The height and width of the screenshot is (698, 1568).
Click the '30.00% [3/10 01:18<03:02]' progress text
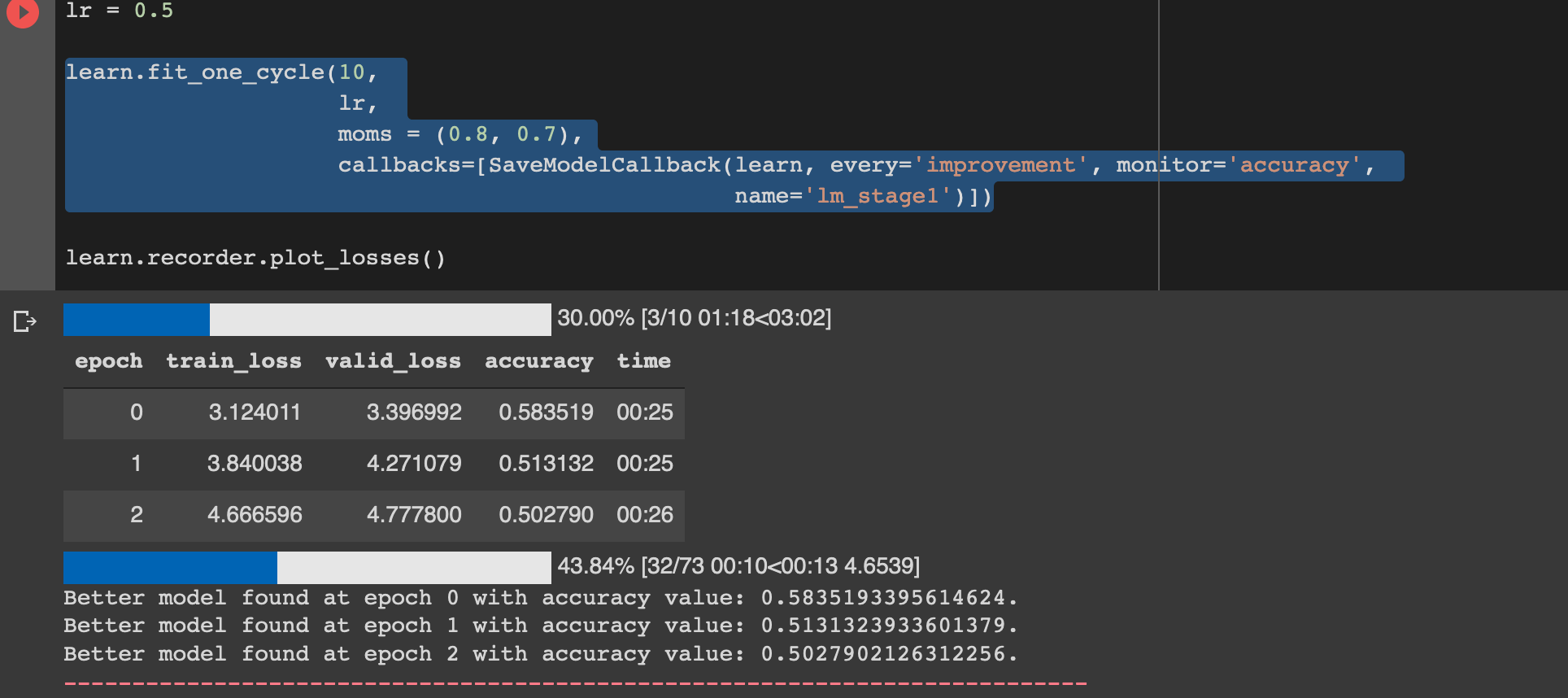(x=695, y=318)
